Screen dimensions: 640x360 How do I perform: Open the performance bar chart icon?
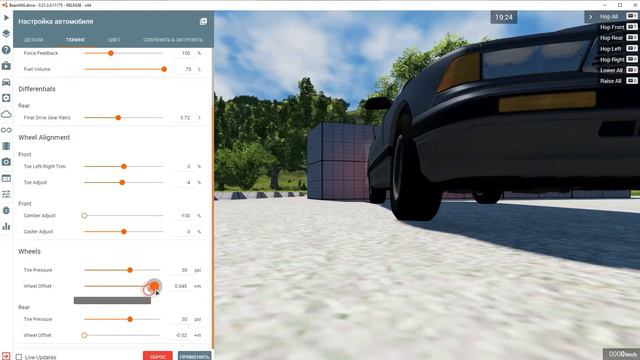(x=6, y=227)
